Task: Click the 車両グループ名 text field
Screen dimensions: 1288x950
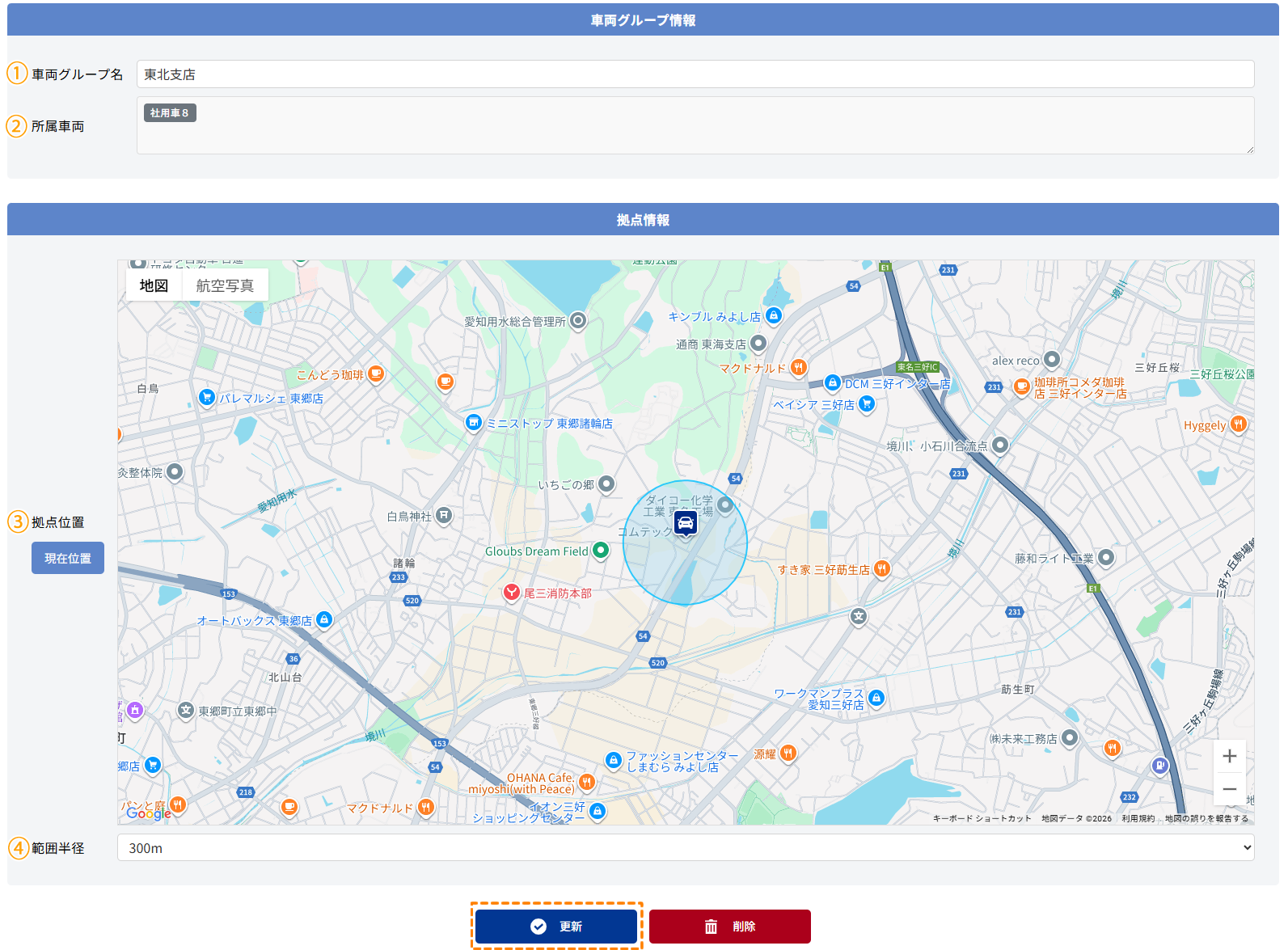Action: click(695, 74)
